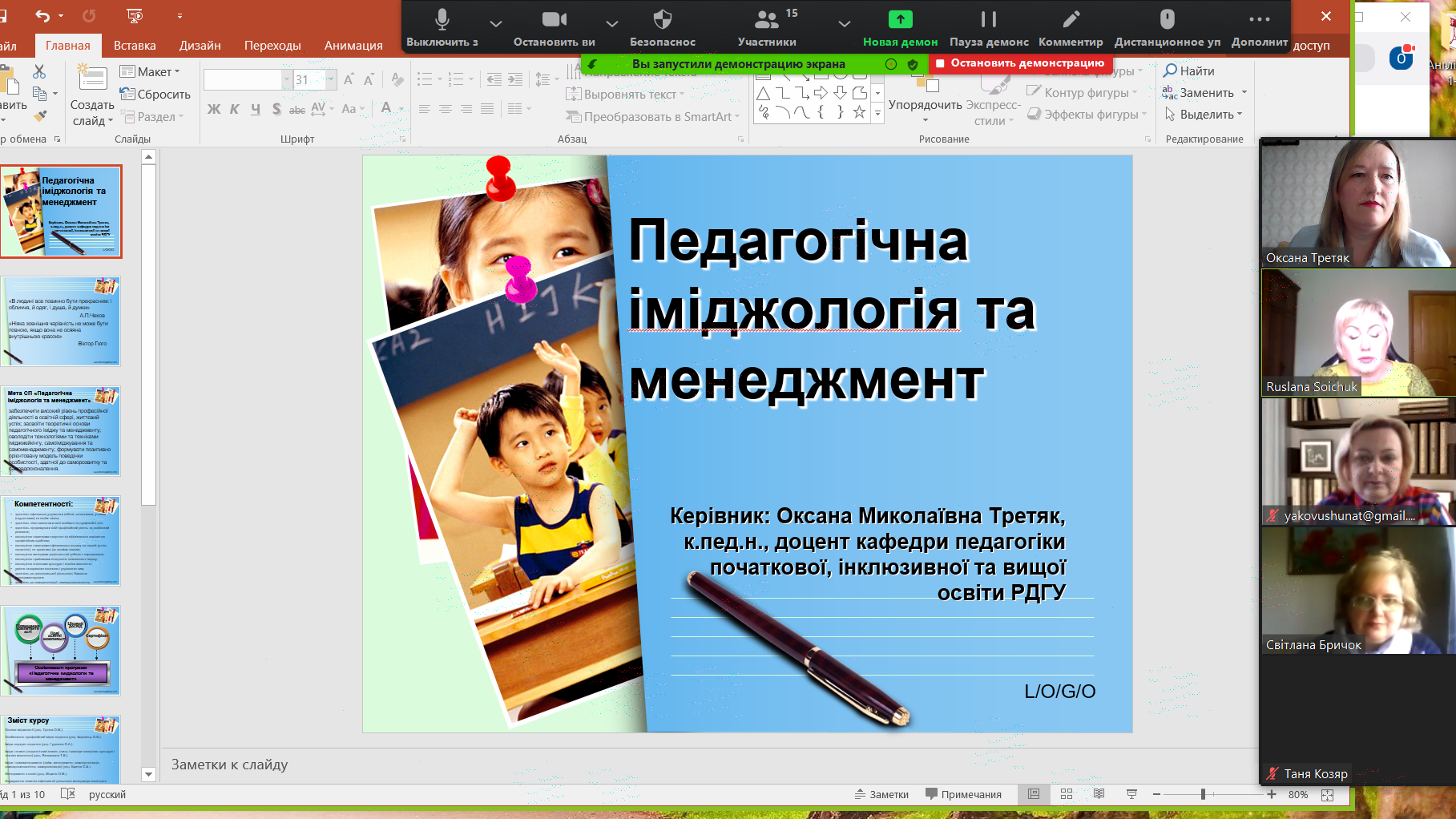The image size is (1456, 819).
Task: Open the Переходы ribbon tab
Action: coord(272,46)
